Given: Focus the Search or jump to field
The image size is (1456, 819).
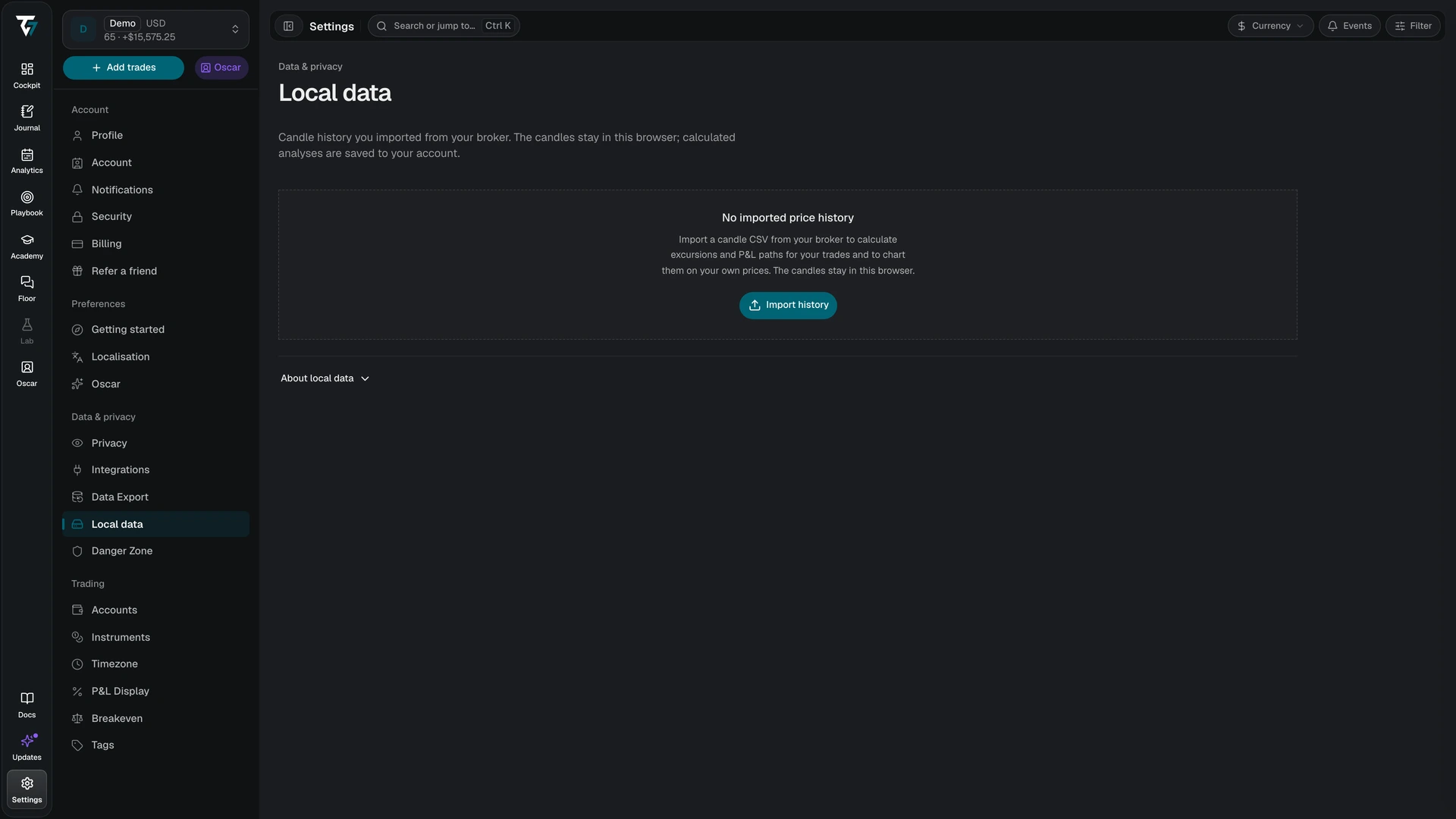Looking at the screenshot, I should (x=444, y=26).
